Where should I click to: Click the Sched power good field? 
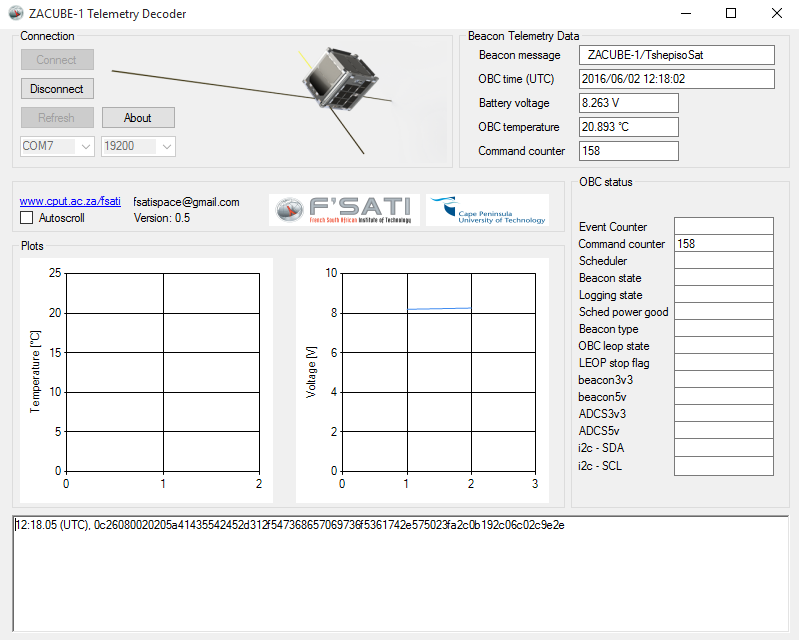click(x=724, y=311)
